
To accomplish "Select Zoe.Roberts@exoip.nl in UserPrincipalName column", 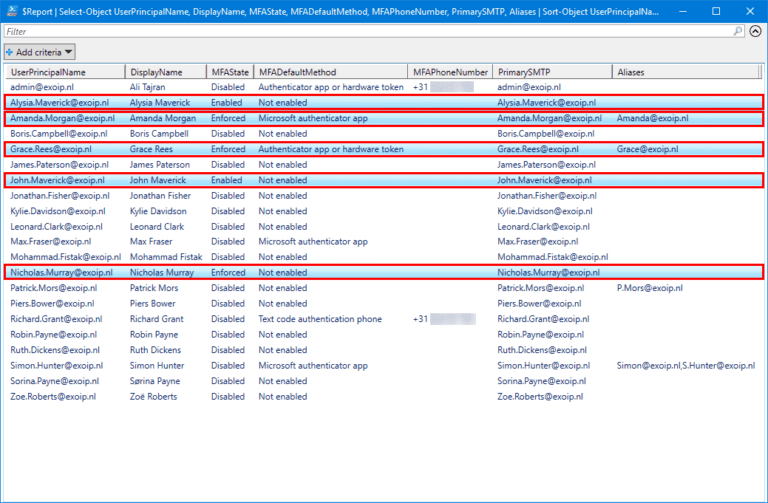I will [x=53, y=397].
